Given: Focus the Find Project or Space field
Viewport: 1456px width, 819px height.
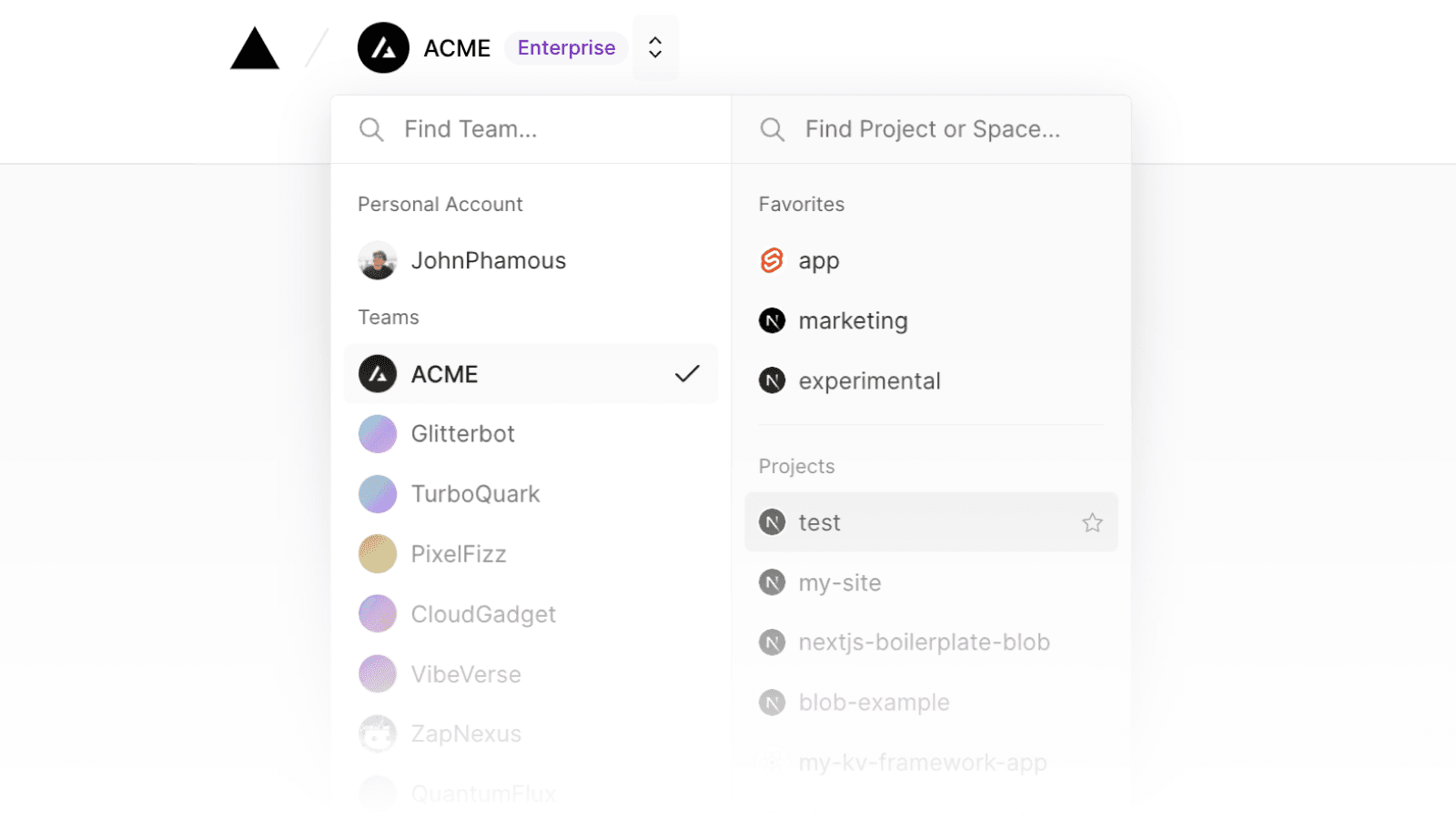Looking at the screenshot, I should [946, 129].
